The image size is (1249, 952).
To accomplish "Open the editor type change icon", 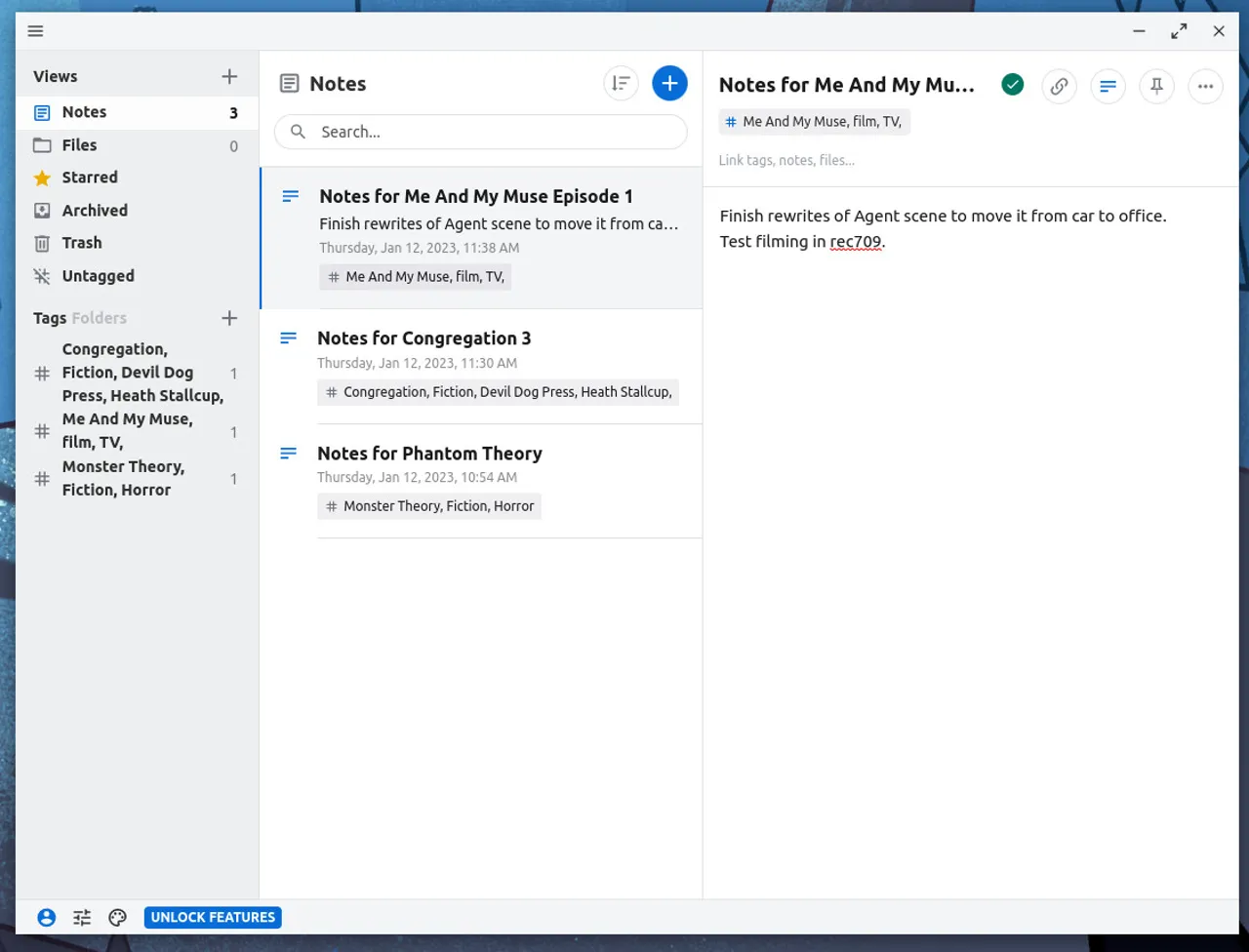I will 1108,86.
